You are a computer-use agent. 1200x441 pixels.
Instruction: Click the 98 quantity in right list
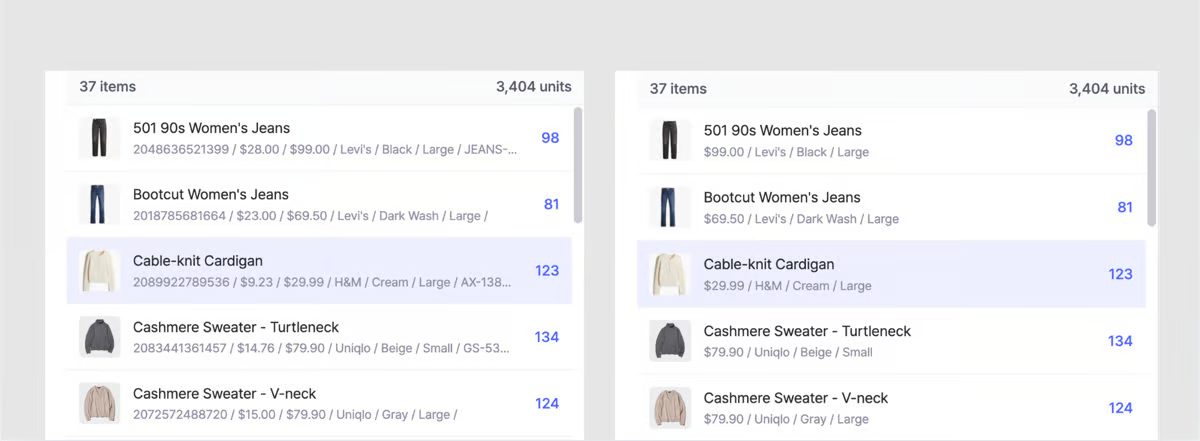click(x=1124, y=141)
